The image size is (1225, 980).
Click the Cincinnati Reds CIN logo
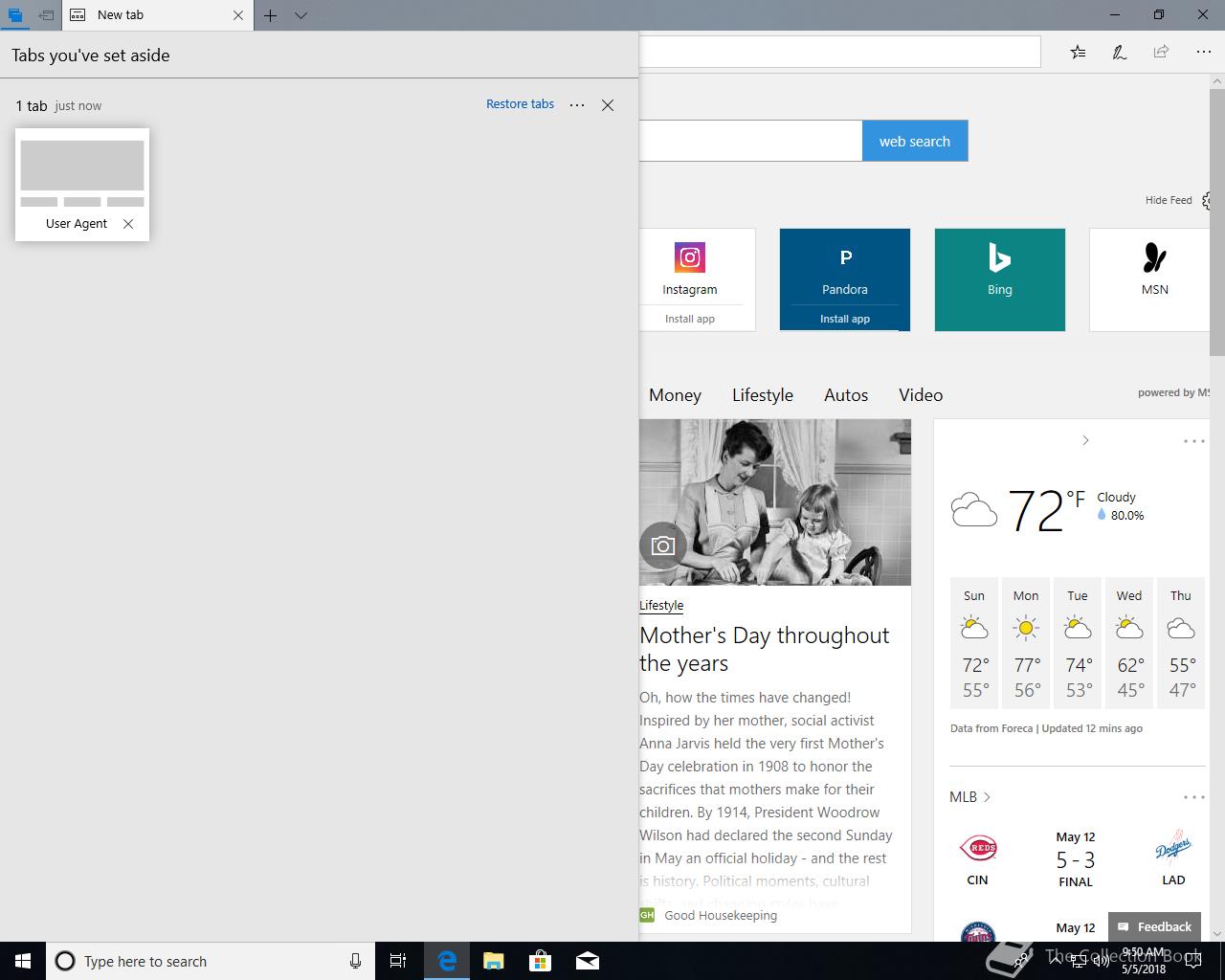tap(978, 848)
